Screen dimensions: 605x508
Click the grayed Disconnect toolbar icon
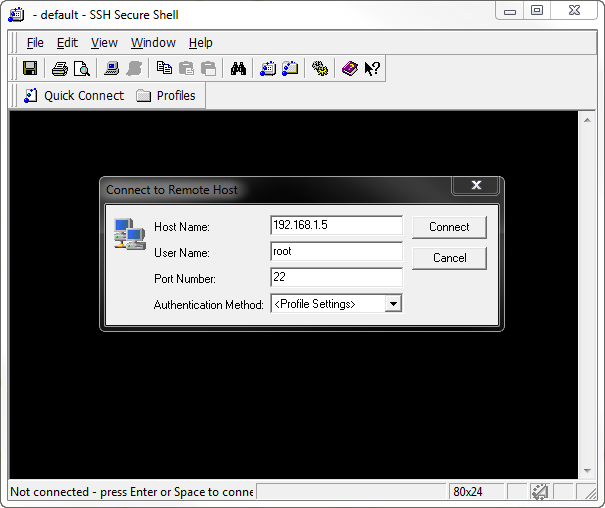[x=134, y=69]
